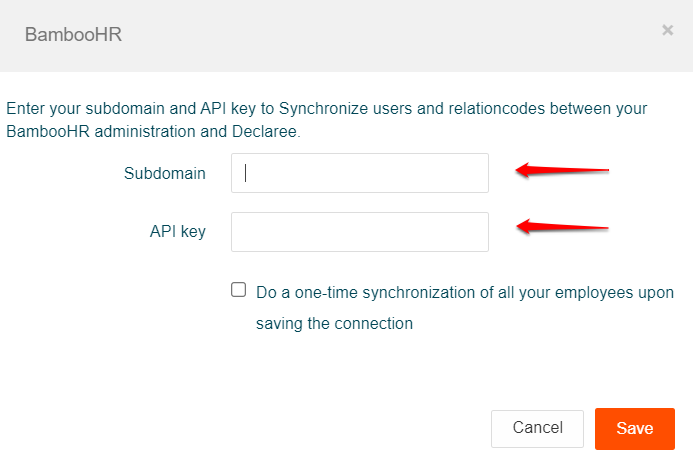Image resolution: width=693 pixels, height=457 pixels.
Task: Select the BambooHR dialog title
Action: pyautogui.click(x=73, y=35)
